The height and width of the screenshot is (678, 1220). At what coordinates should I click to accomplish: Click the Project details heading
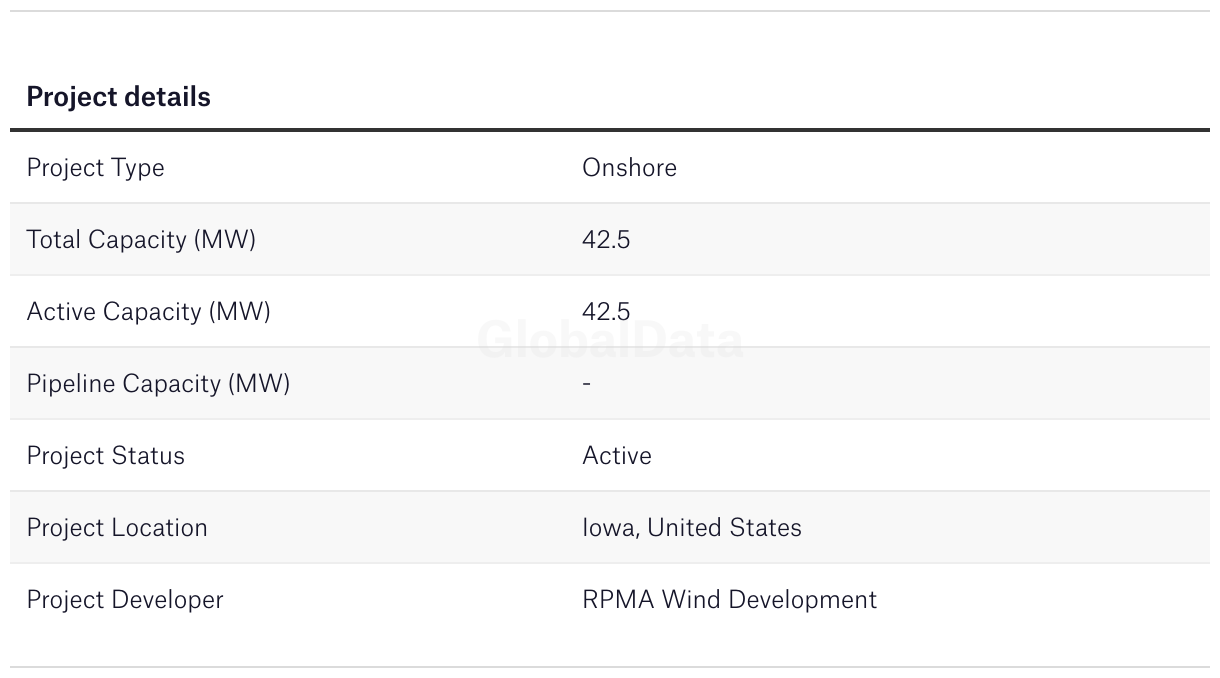coord(118,97)
